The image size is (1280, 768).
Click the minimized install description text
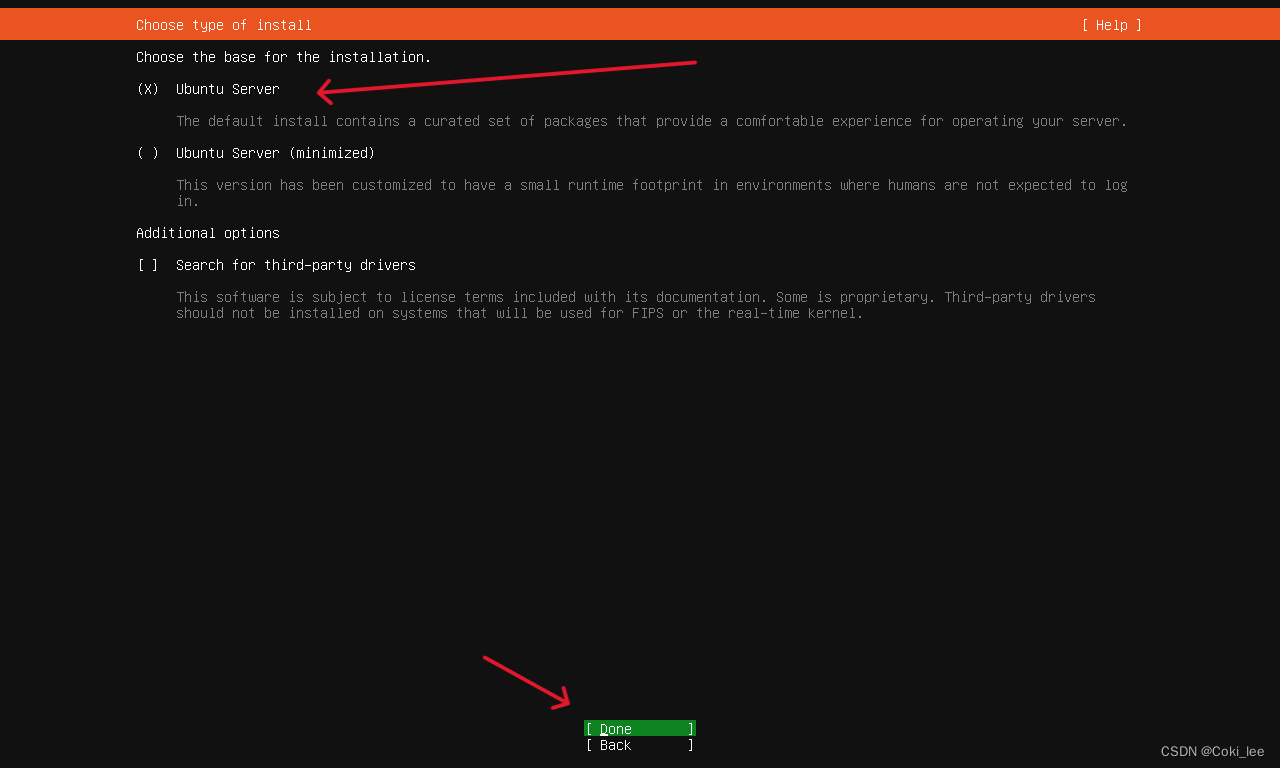point(651,185)
